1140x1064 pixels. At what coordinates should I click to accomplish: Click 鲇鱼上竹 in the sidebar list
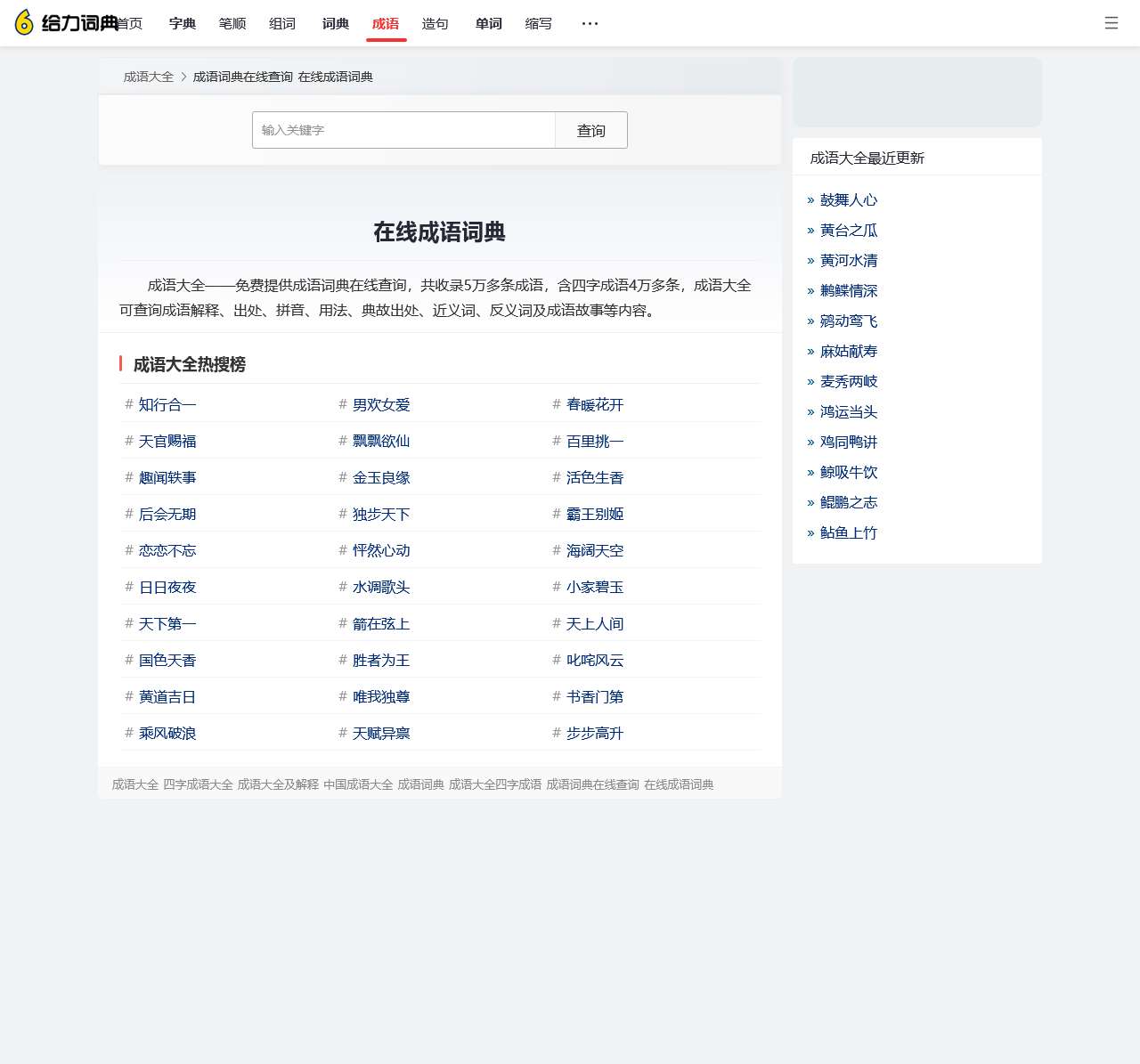point(849,532)
